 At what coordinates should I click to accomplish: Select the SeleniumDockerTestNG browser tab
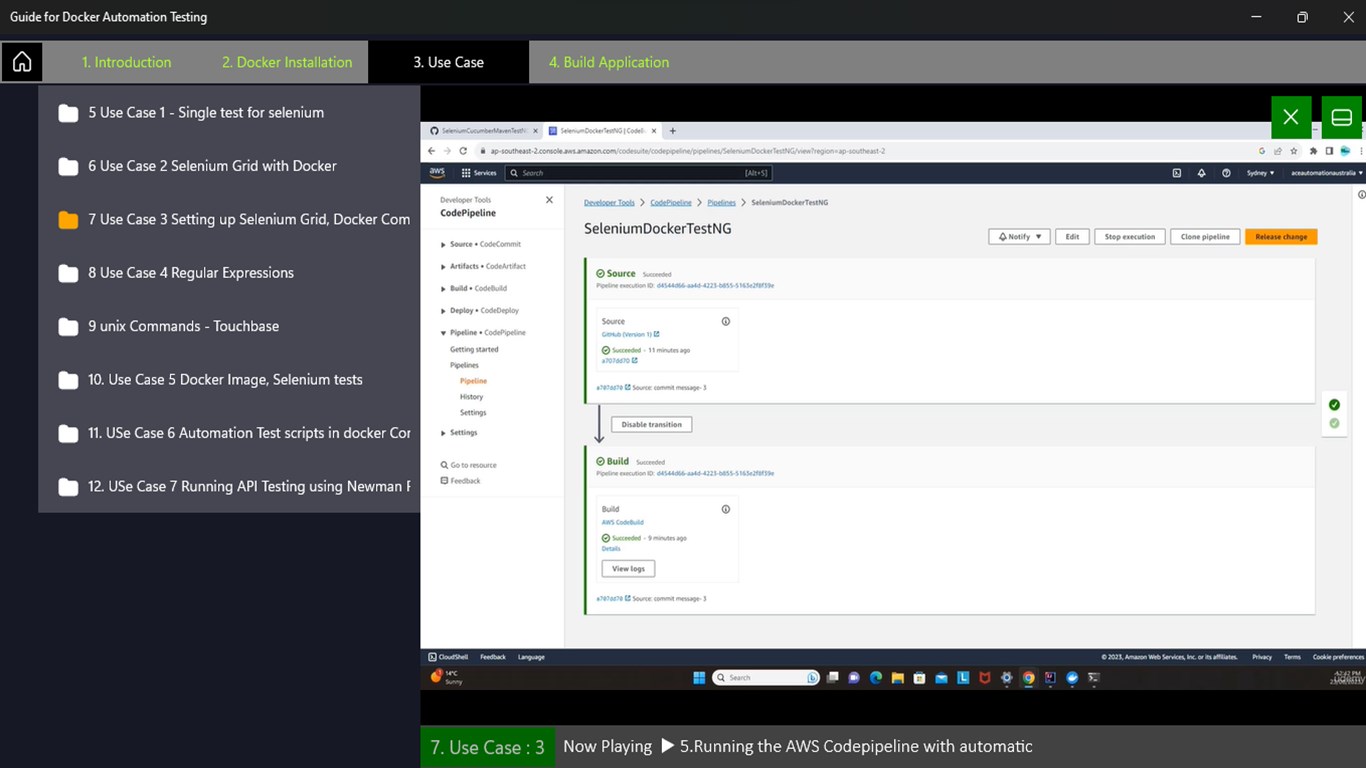tap(601, 131)
